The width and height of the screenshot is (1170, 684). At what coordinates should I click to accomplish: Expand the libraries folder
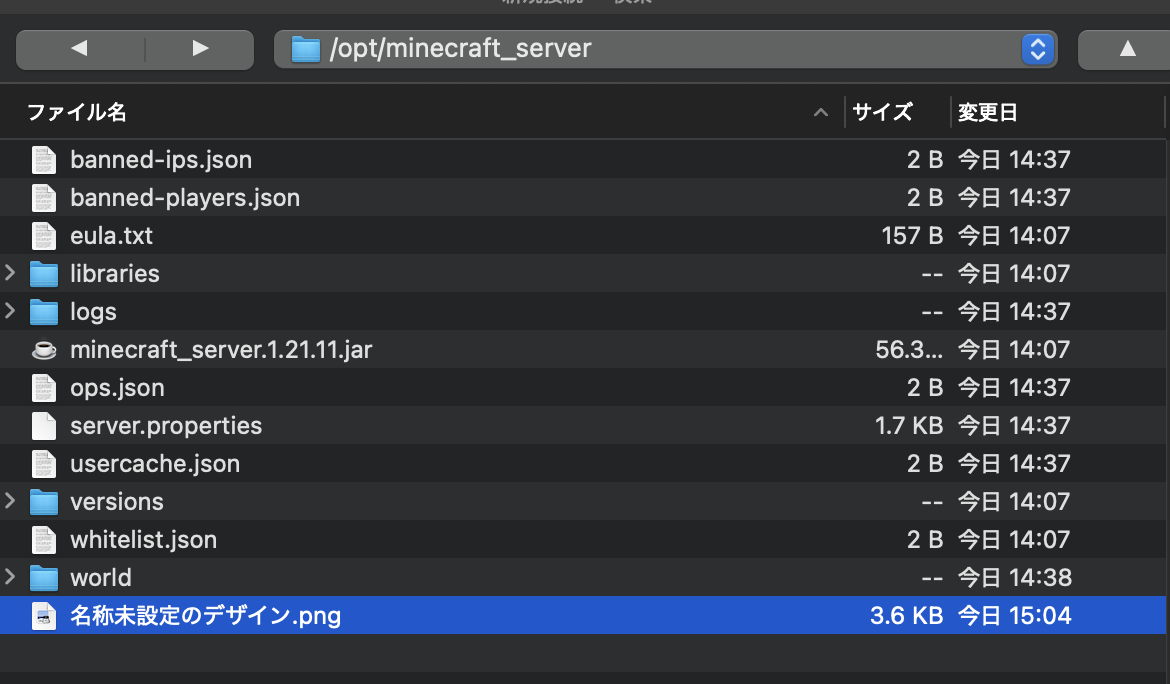click(x=10, y=273)
